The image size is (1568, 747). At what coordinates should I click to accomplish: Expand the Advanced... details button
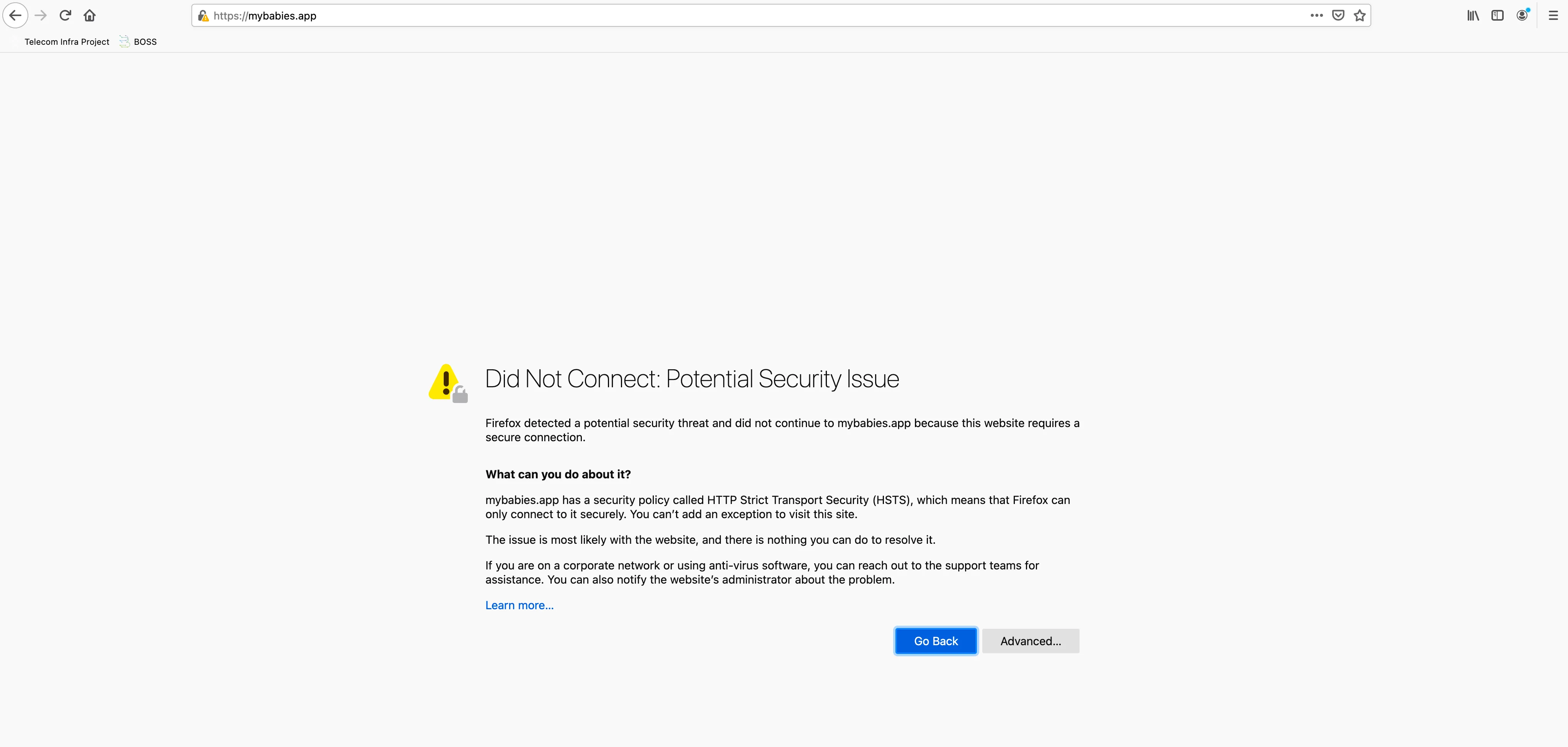pos(1031,641)
